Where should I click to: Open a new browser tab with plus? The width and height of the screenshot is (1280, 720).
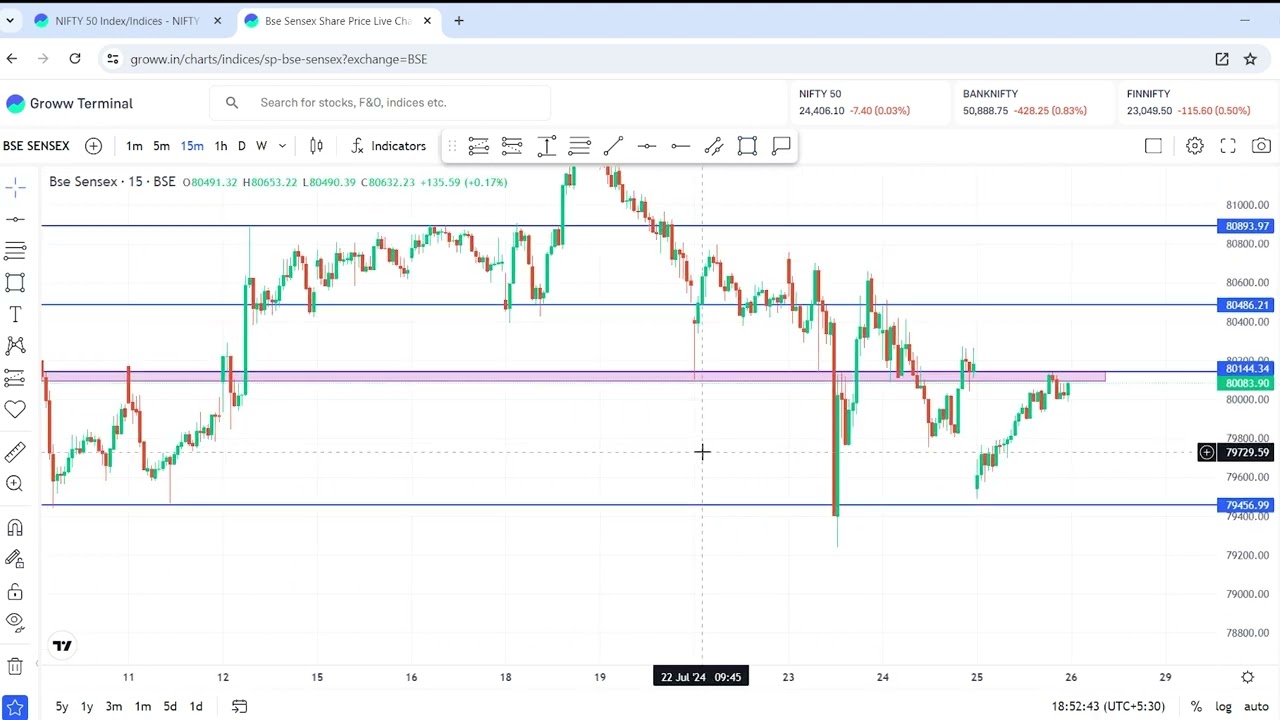(x=459, y=21)
